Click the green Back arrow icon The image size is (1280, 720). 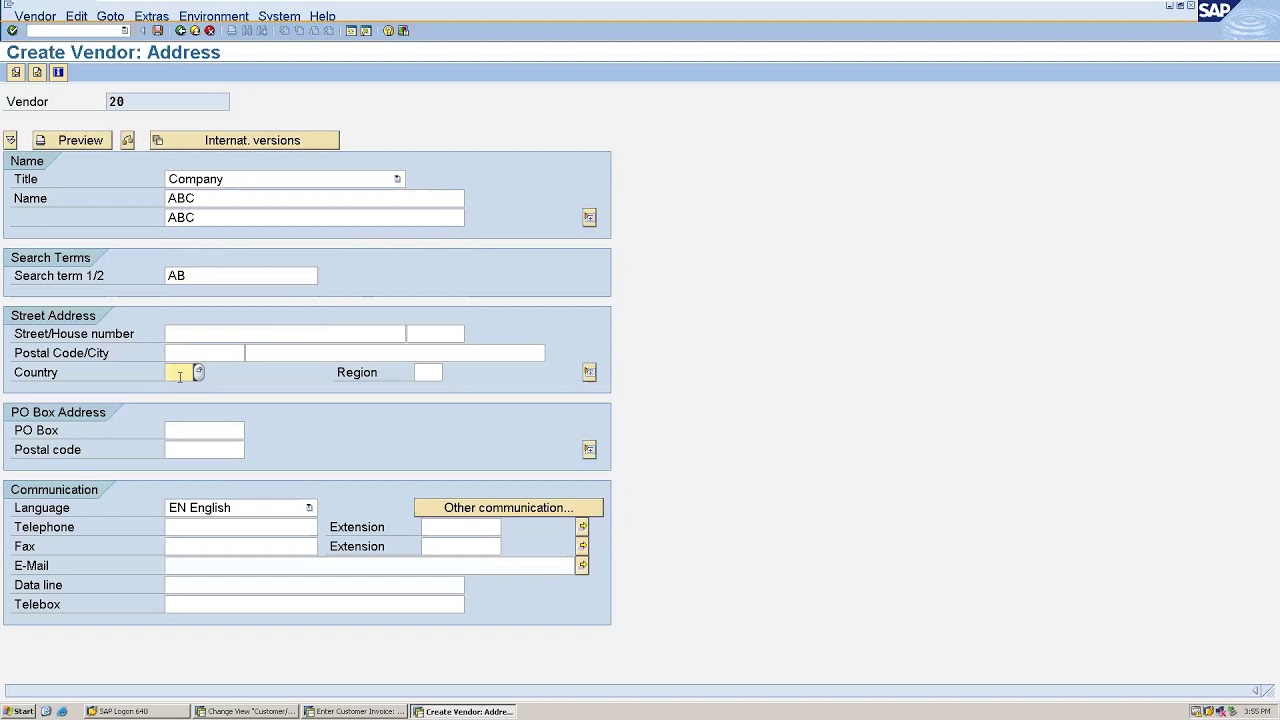180,31
